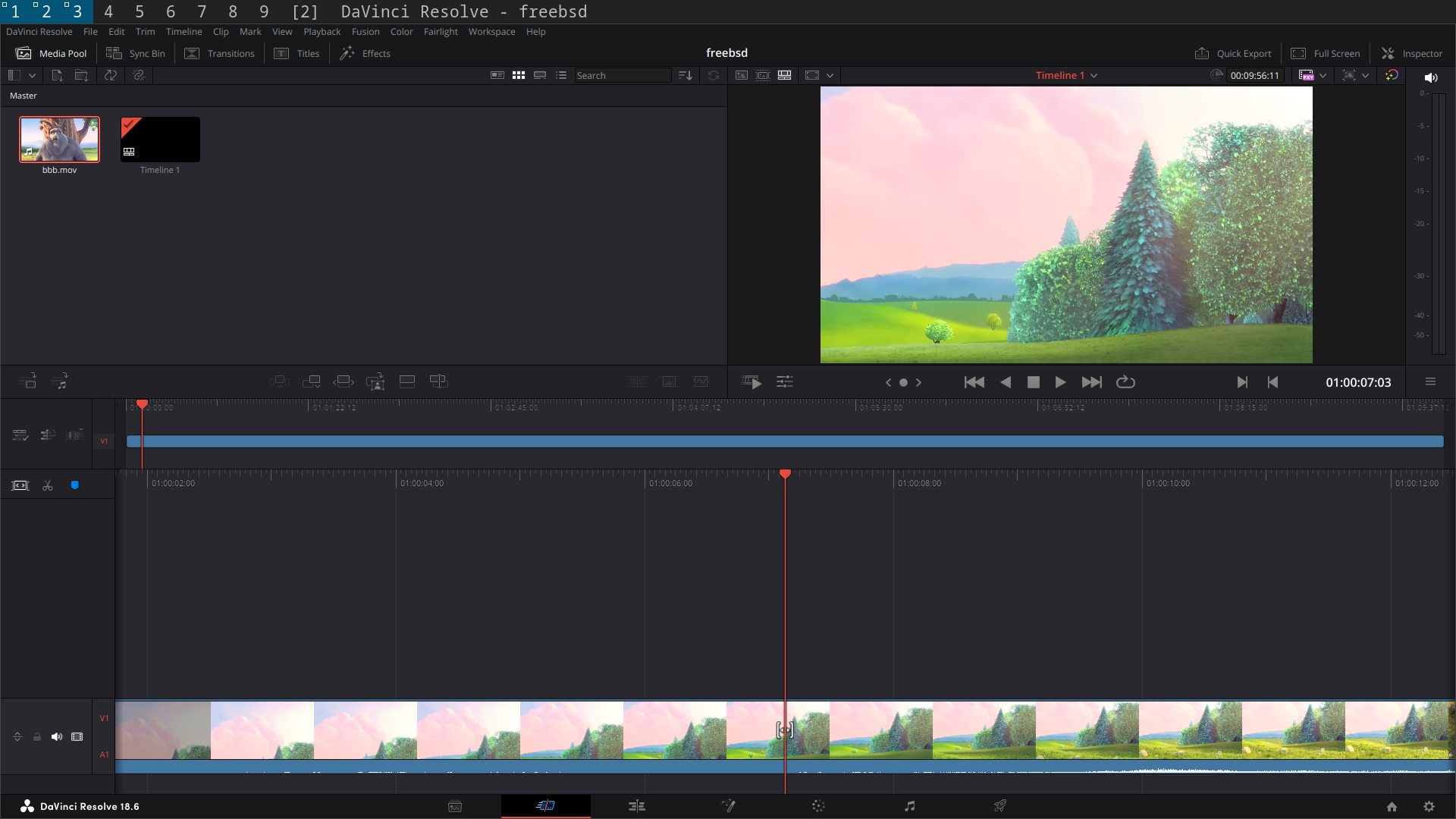Mute audio with the speaker icon
The width and height of the screenshot is (1456, 819).
1430,77
